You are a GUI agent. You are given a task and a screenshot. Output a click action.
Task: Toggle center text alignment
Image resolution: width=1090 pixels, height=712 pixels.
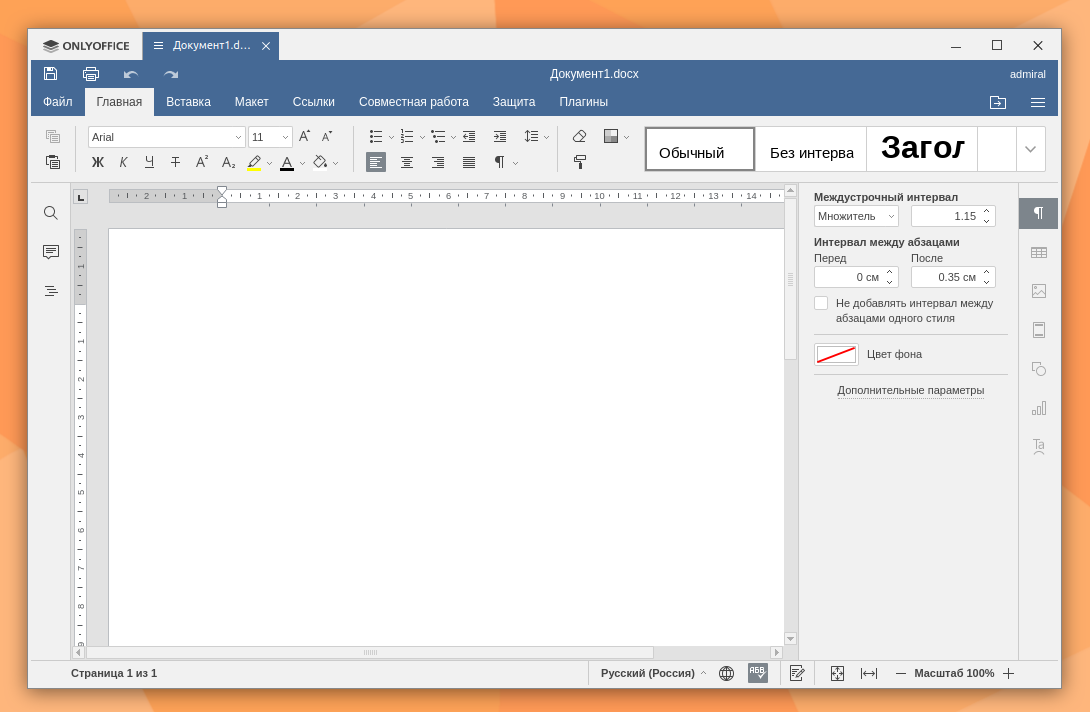click(x=407, y=162)
